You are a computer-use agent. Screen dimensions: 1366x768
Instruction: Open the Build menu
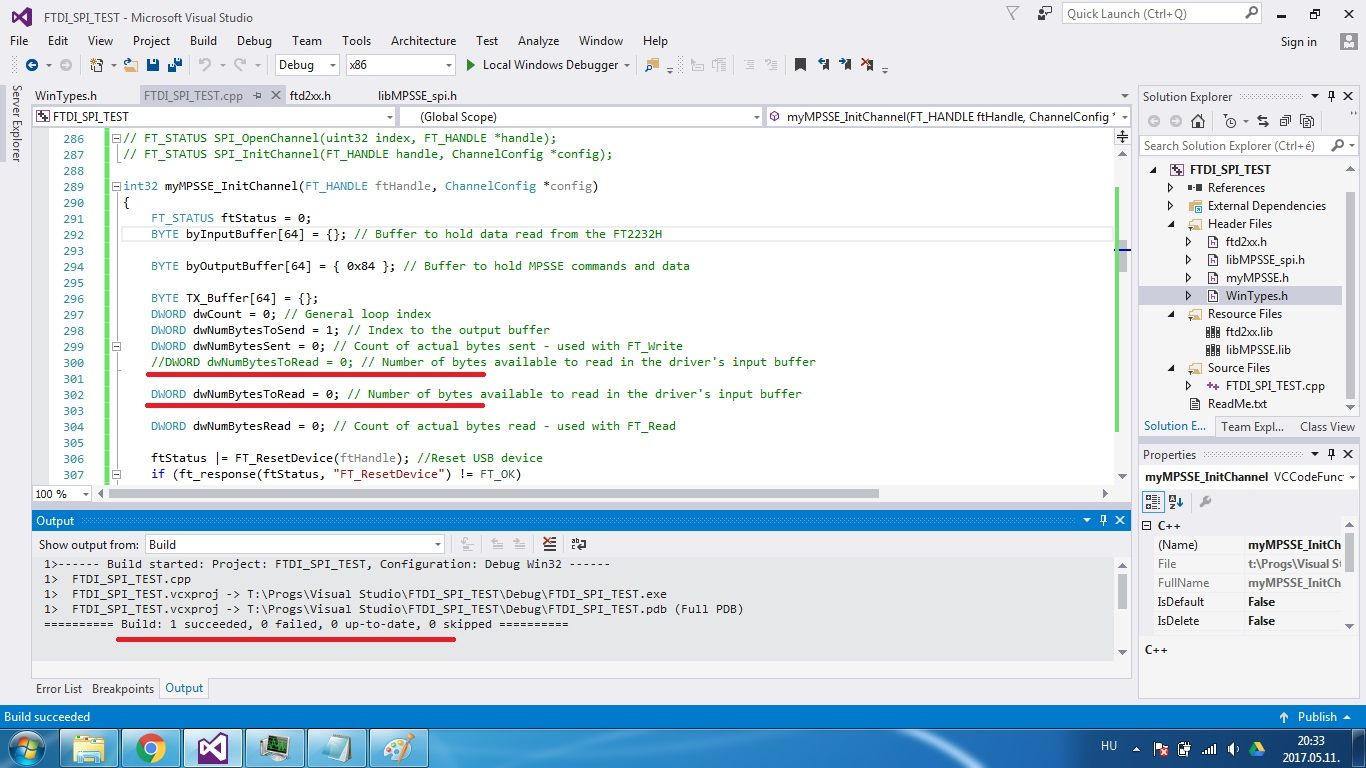click(203, 41)
